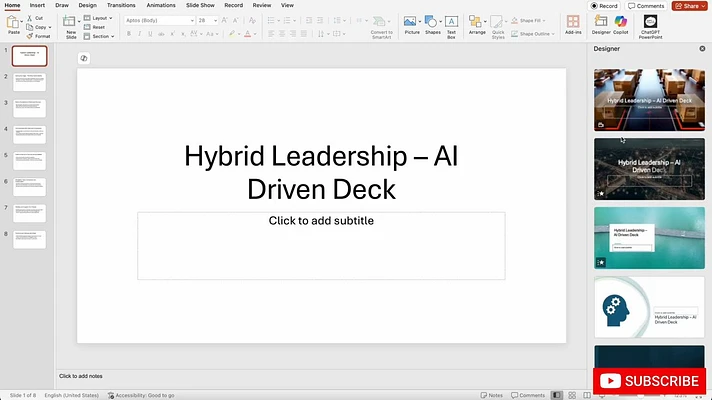Open the Design tab
The width and height of the screenshot is (712, 400).
coord(87,5)
